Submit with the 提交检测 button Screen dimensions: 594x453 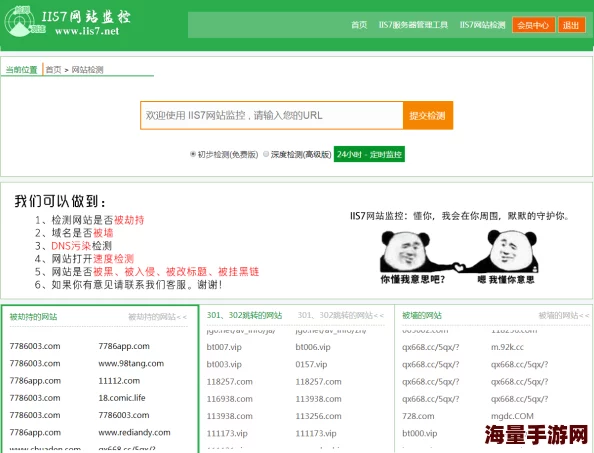pos(428,116)
